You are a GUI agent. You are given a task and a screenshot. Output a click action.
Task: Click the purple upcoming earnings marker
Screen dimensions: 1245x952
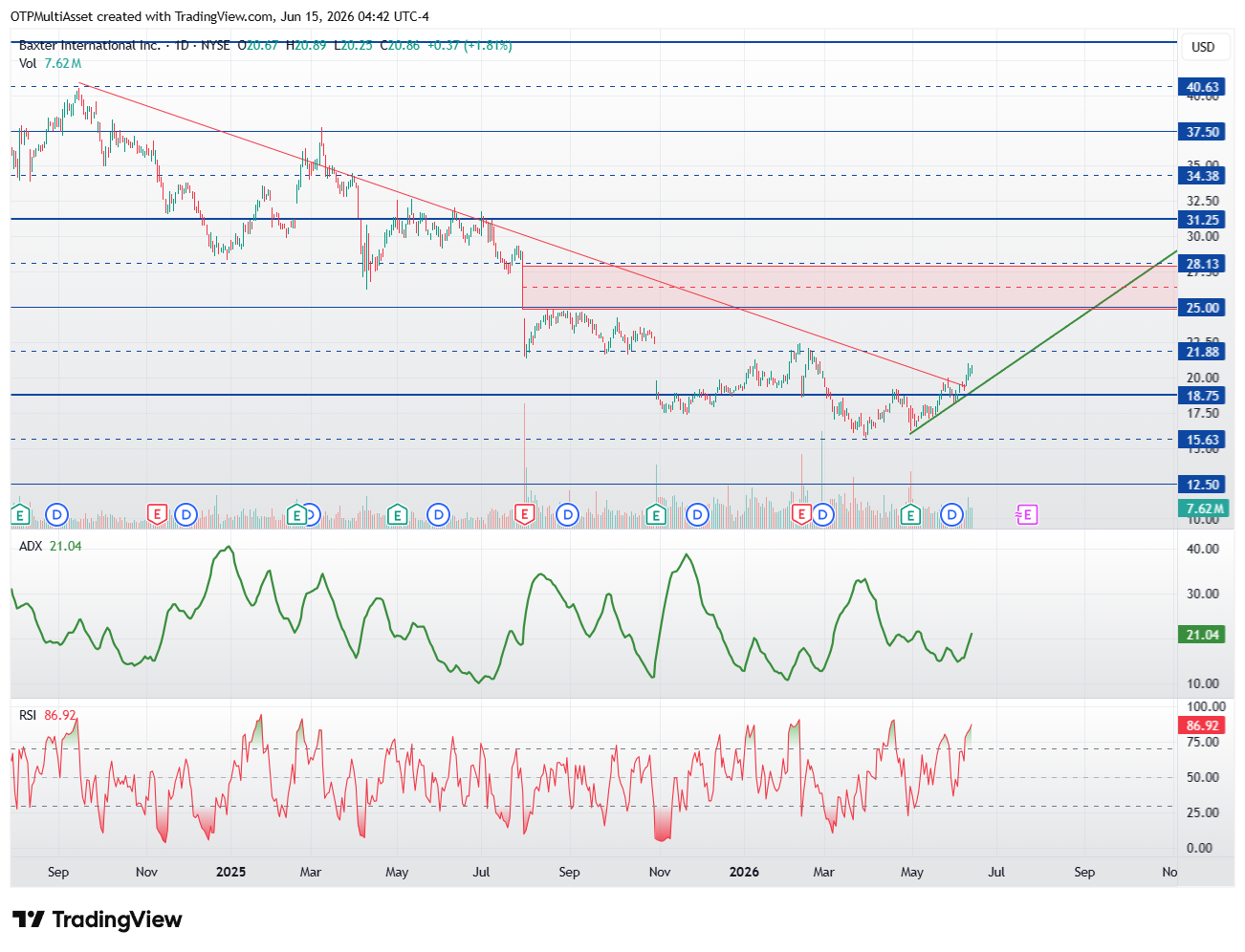[1026, 515]
